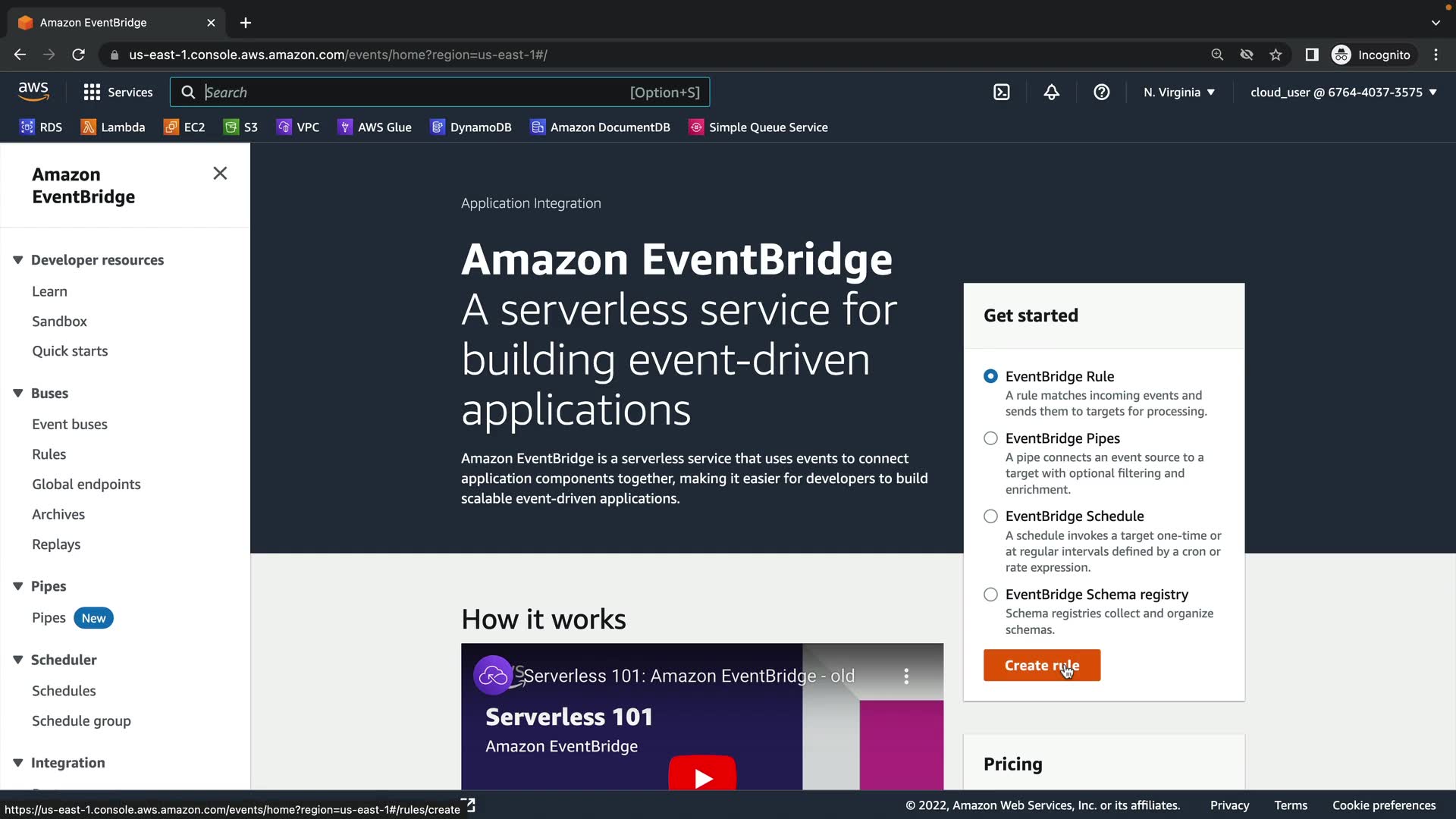Open the AWS CloudShell icon

pyautogui.click(x=1001, y=93)
